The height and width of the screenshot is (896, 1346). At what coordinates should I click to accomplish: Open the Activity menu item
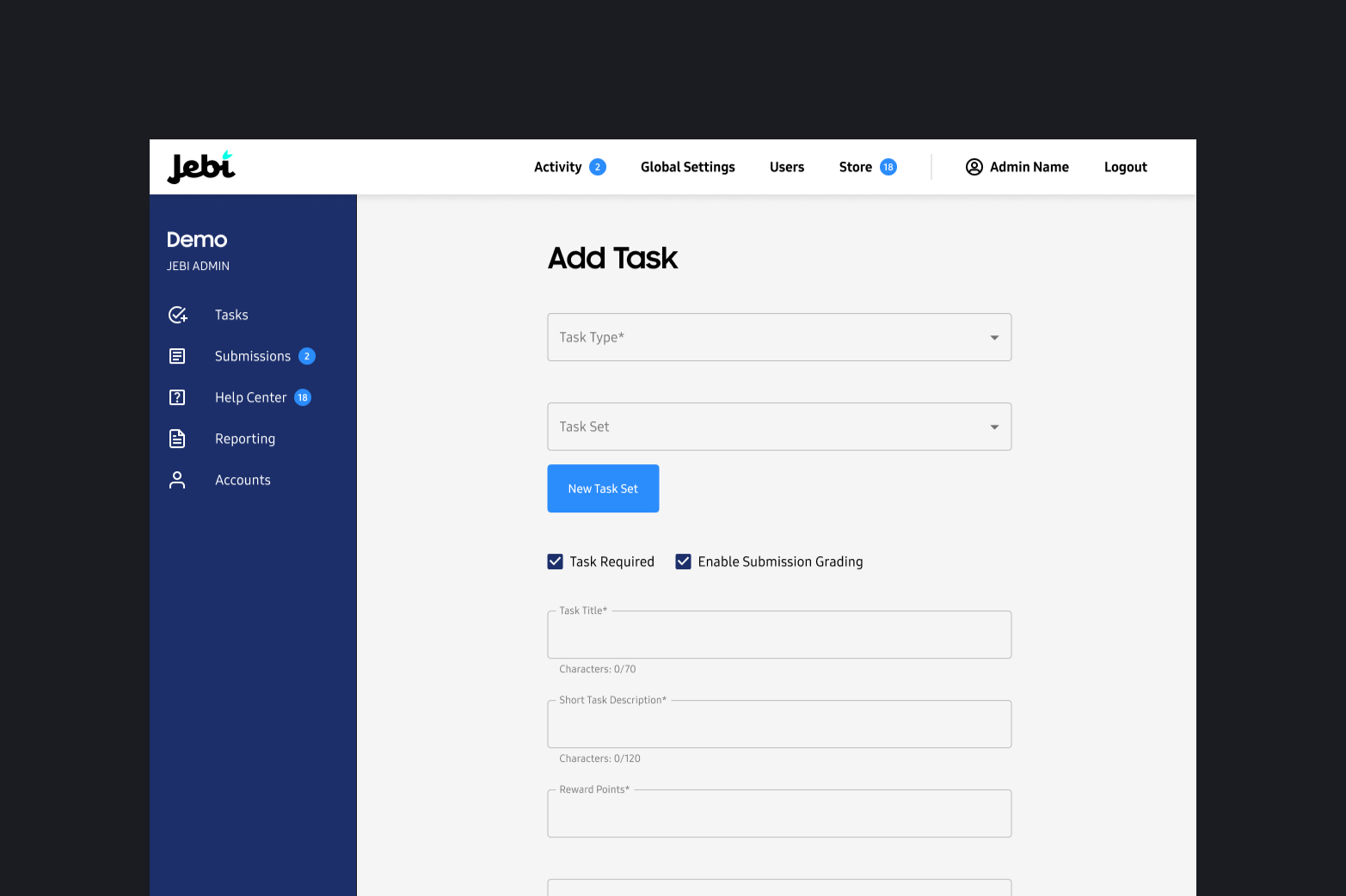coord(557,167)
